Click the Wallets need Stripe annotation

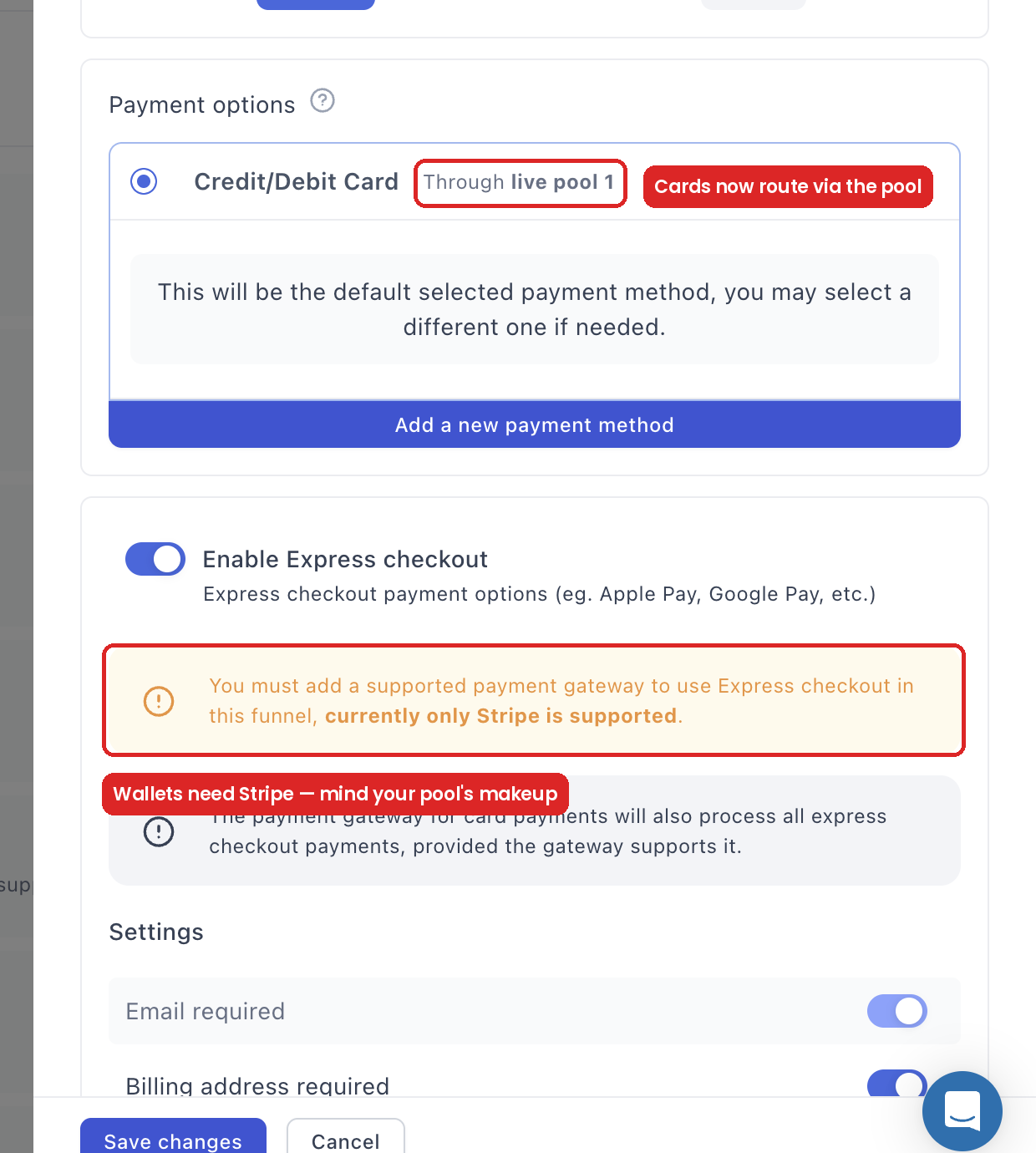point(335,794)
